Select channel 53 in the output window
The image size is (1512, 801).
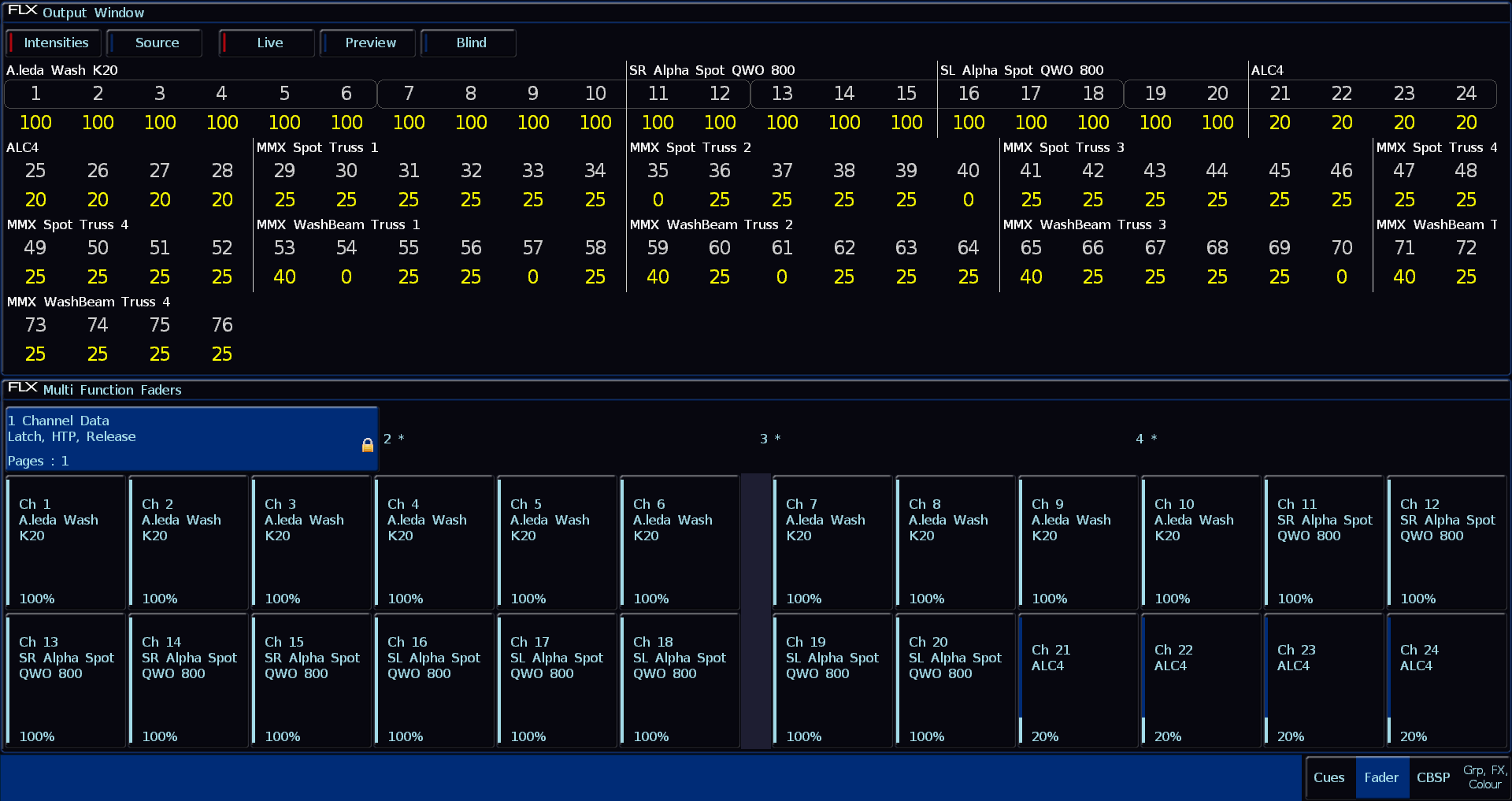284,248
